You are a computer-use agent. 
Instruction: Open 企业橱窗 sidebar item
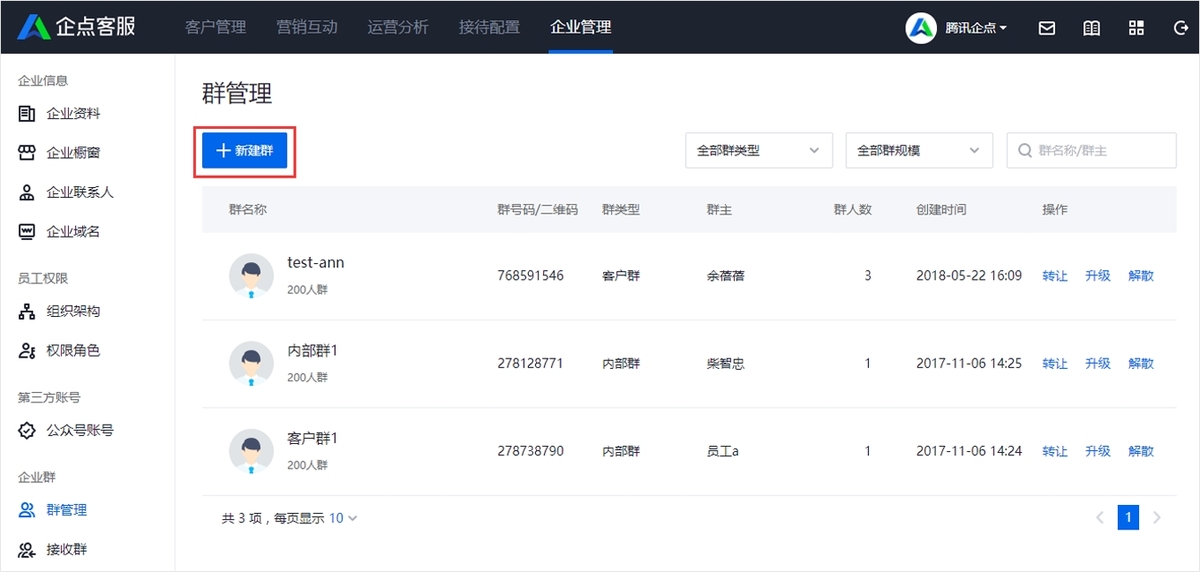click(60, 153)
